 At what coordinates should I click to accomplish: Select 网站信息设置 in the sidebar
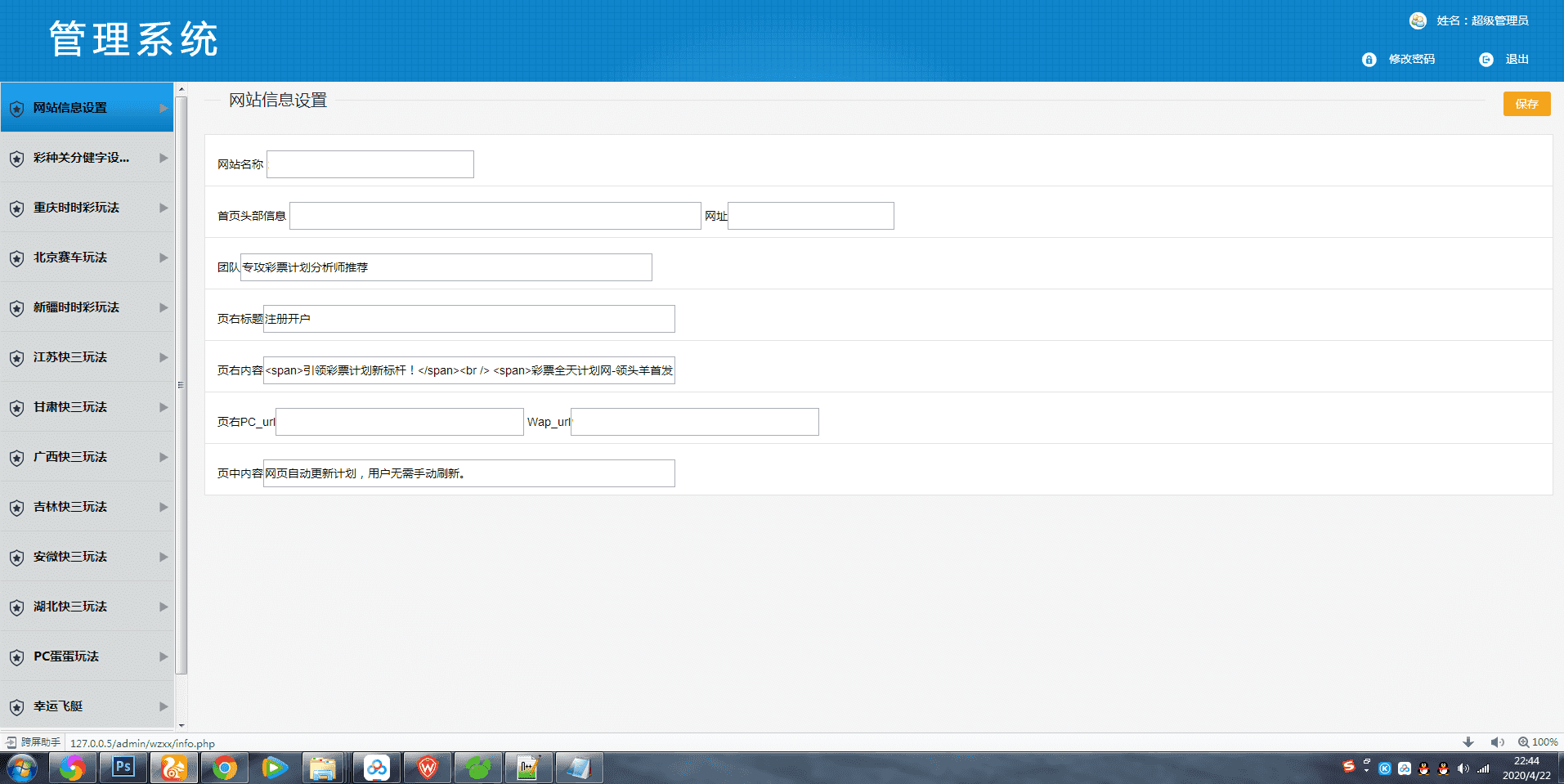tap(70, 108)
